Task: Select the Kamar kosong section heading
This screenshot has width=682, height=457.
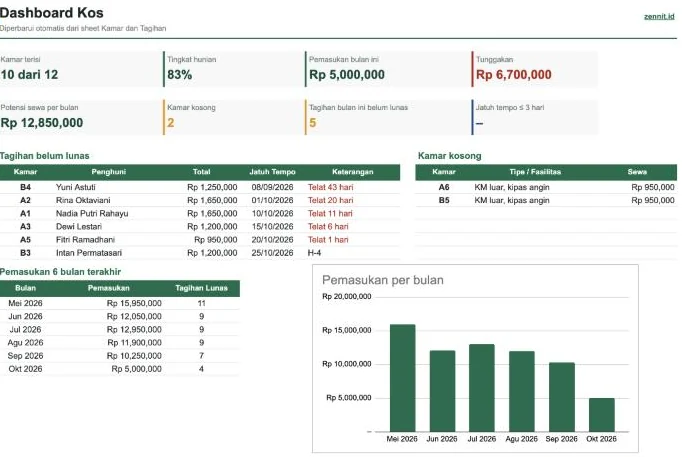Action: click(450, 156)
